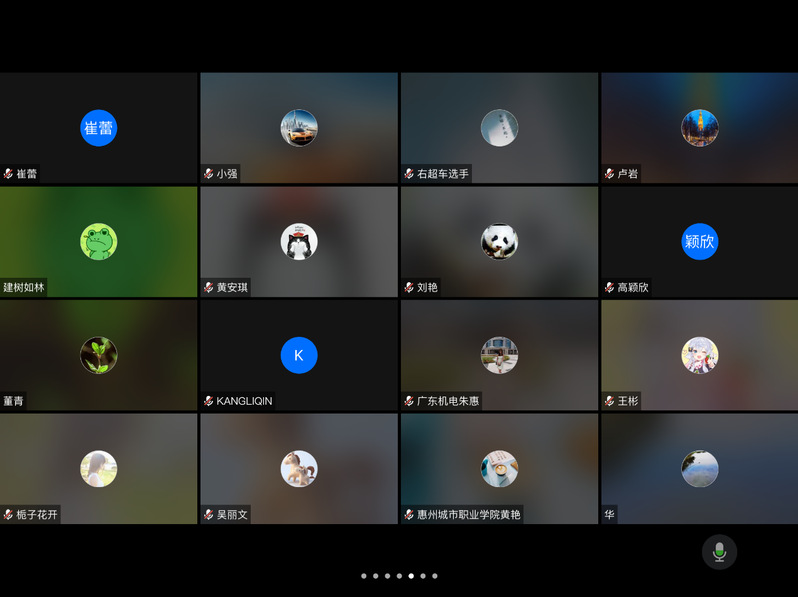Click muted mic icon beside 吴丽文
Screen dimensions: 798x597
click(209, 515)
